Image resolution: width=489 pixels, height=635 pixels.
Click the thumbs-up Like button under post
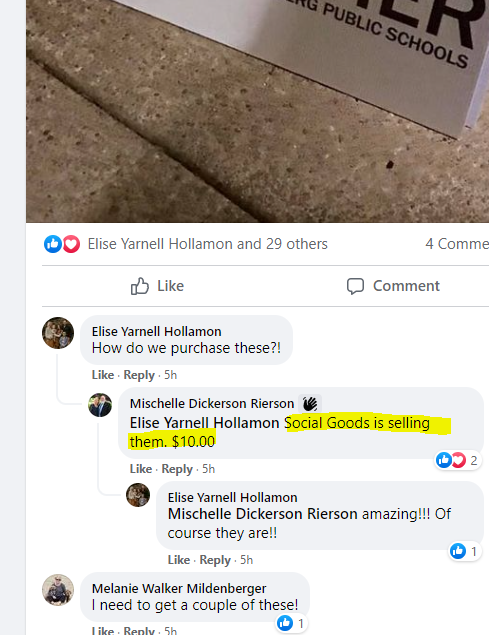(157, 286)
